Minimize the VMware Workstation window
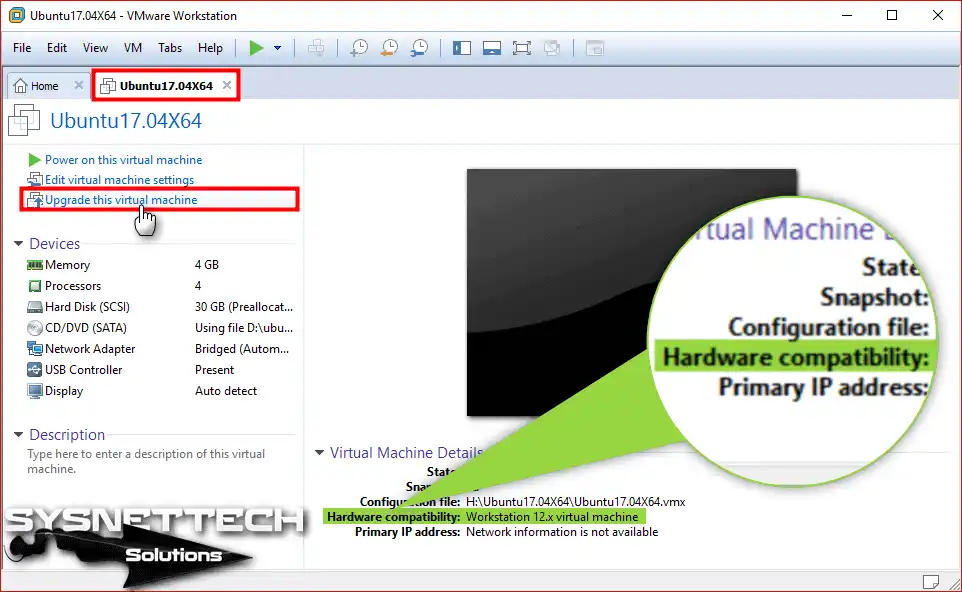 pos(847,15)
